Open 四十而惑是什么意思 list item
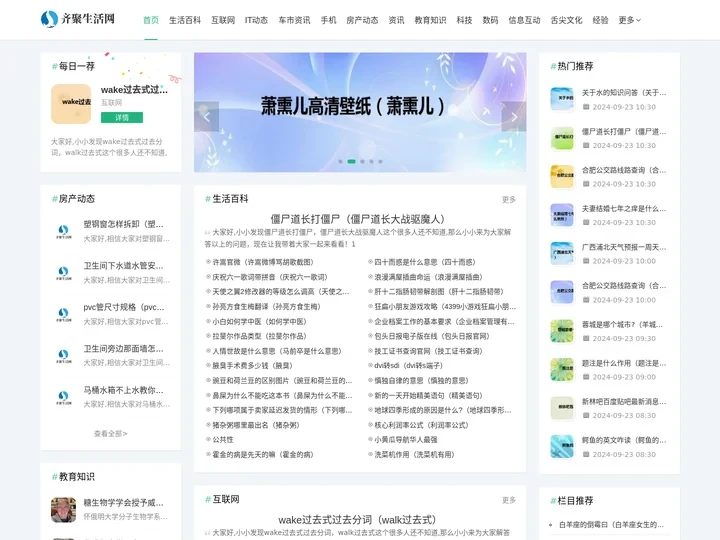 click(x=425, y=262)
